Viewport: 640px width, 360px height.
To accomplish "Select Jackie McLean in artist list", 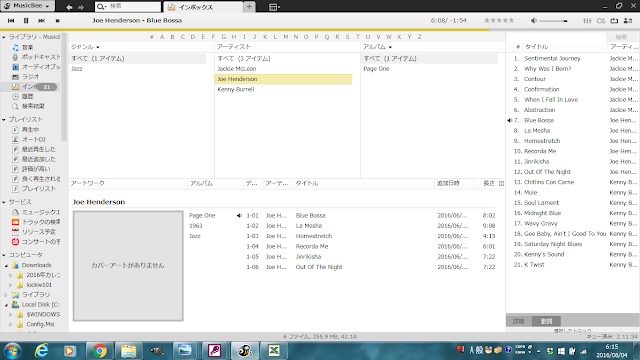I will pos(237,69).
